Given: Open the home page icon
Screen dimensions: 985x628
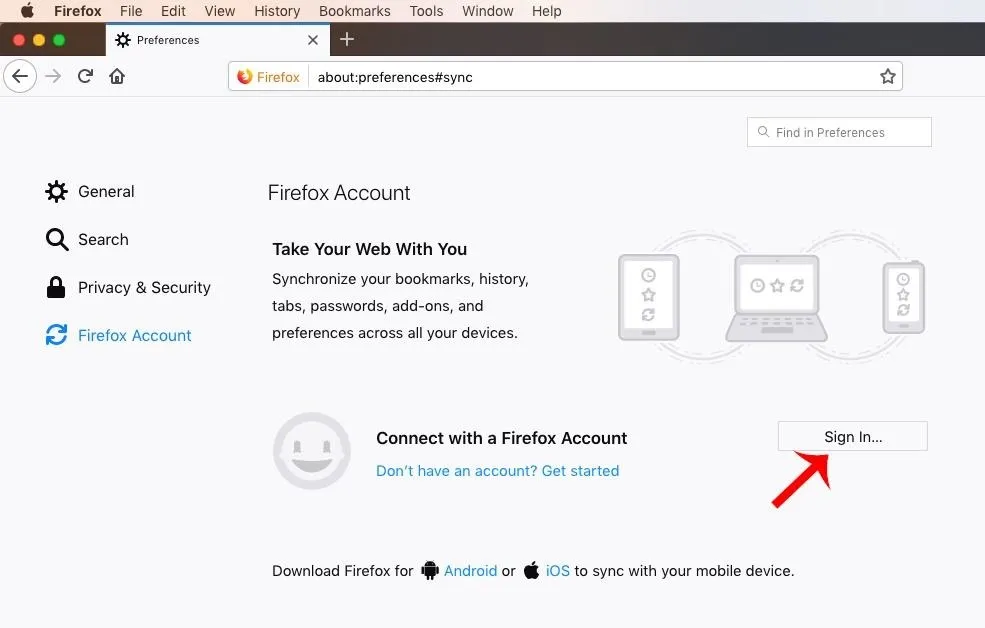Looking at the screenshot, I should [x=117, y=76].
